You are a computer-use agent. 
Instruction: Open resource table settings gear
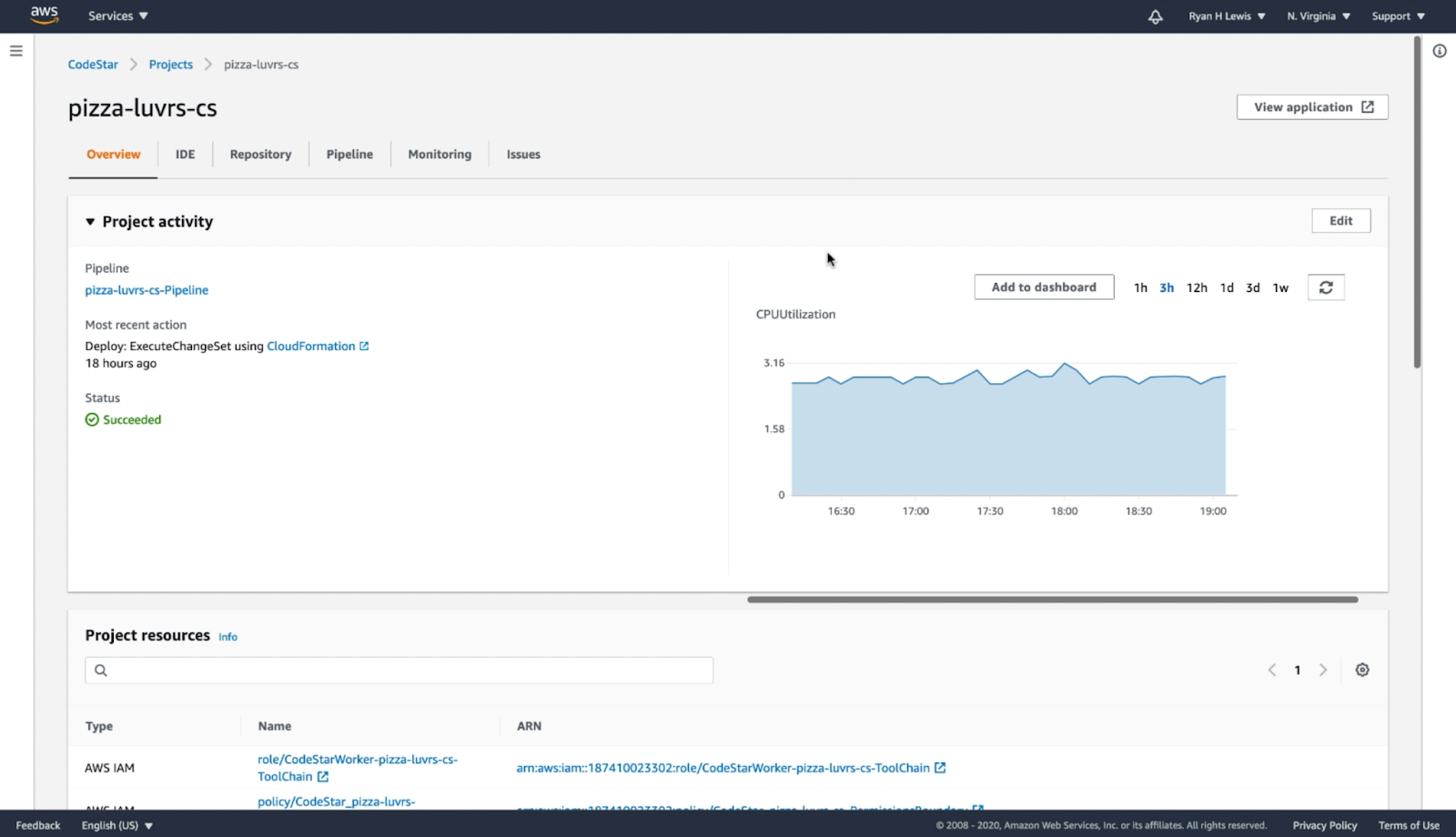pos(1362,670)
